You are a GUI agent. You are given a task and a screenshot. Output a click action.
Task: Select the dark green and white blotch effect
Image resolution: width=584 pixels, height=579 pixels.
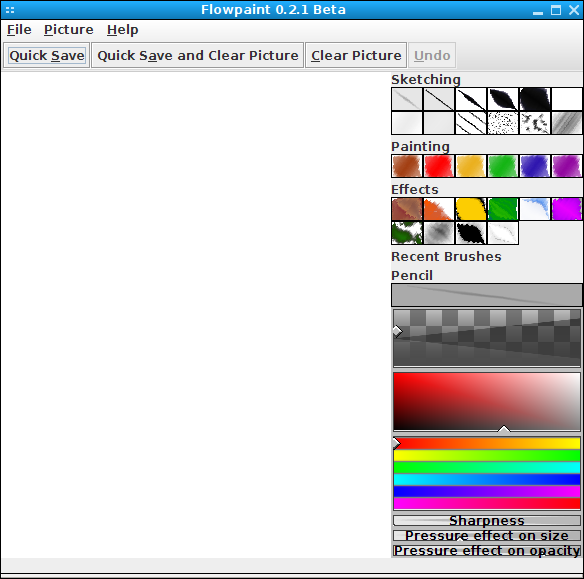[407, 233]
